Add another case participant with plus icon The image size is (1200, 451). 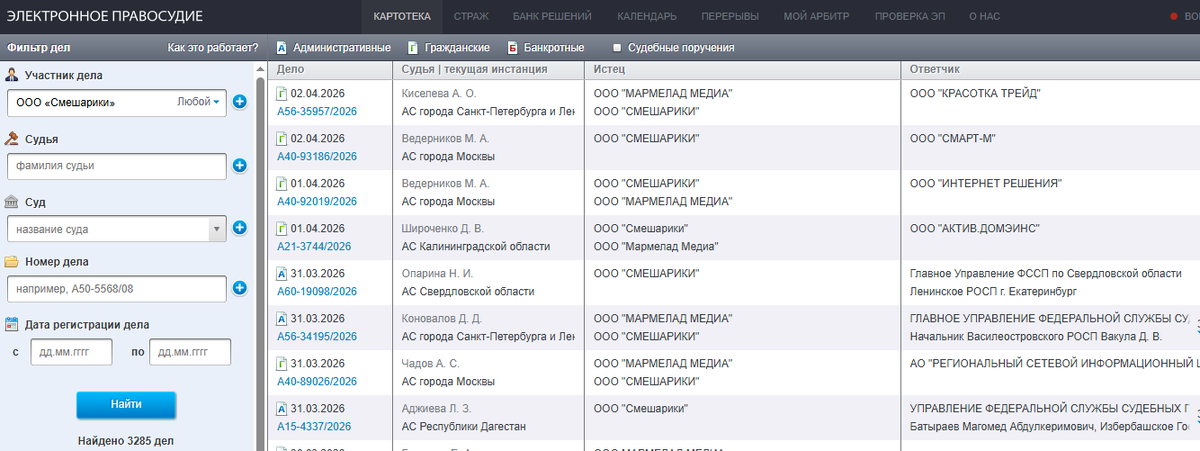239,102
